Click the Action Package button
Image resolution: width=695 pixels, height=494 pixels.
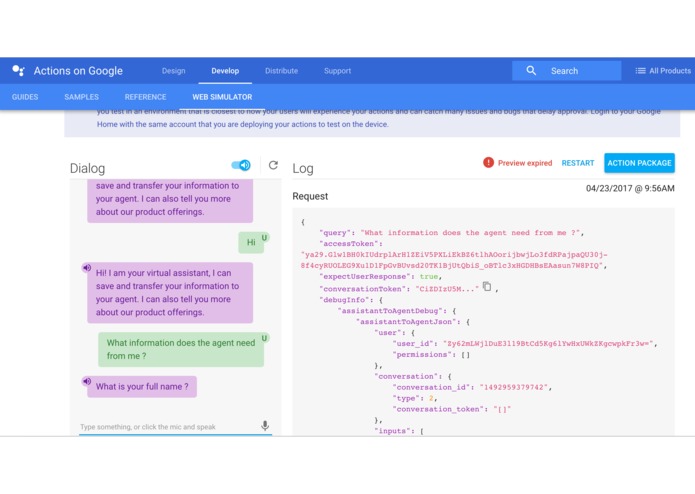point(639,163)
